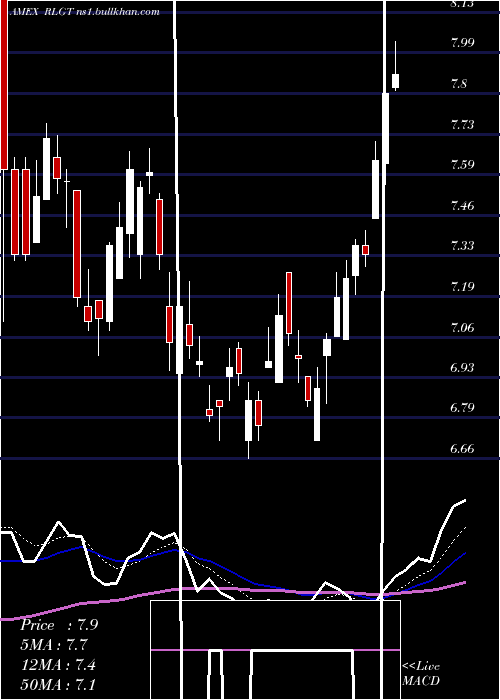Click the Price : 7.9 readout
This screenshot has height=700, width=500.
(59, 625)
